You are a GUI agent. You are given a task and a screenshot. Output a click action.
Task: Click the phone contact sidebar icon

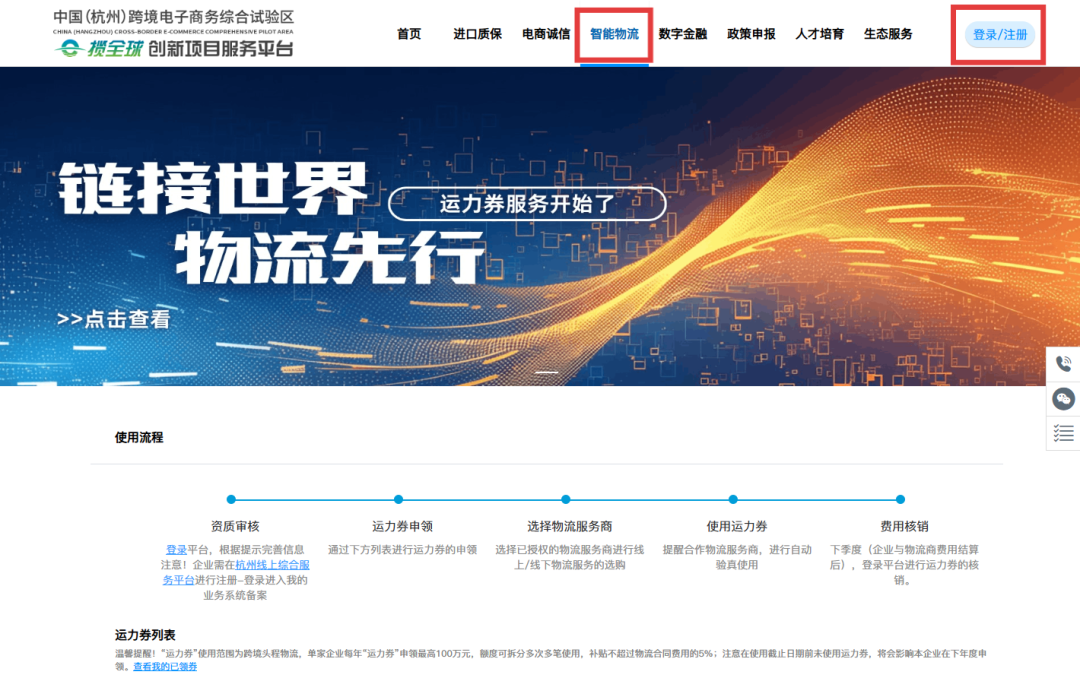point(1063,364)
